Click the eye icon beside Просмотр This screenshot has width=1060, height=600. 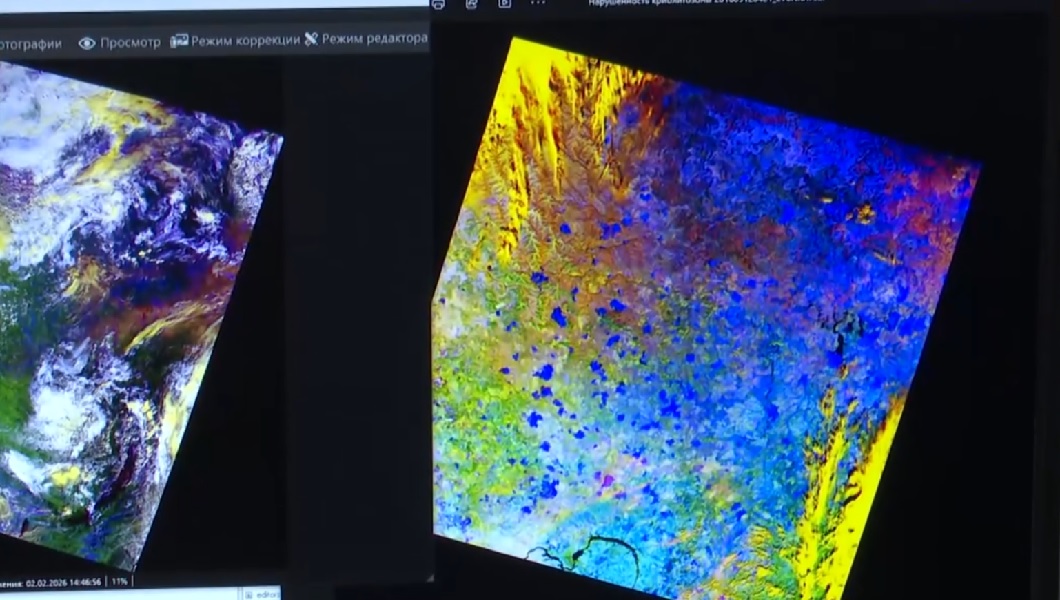coord(87,43)
